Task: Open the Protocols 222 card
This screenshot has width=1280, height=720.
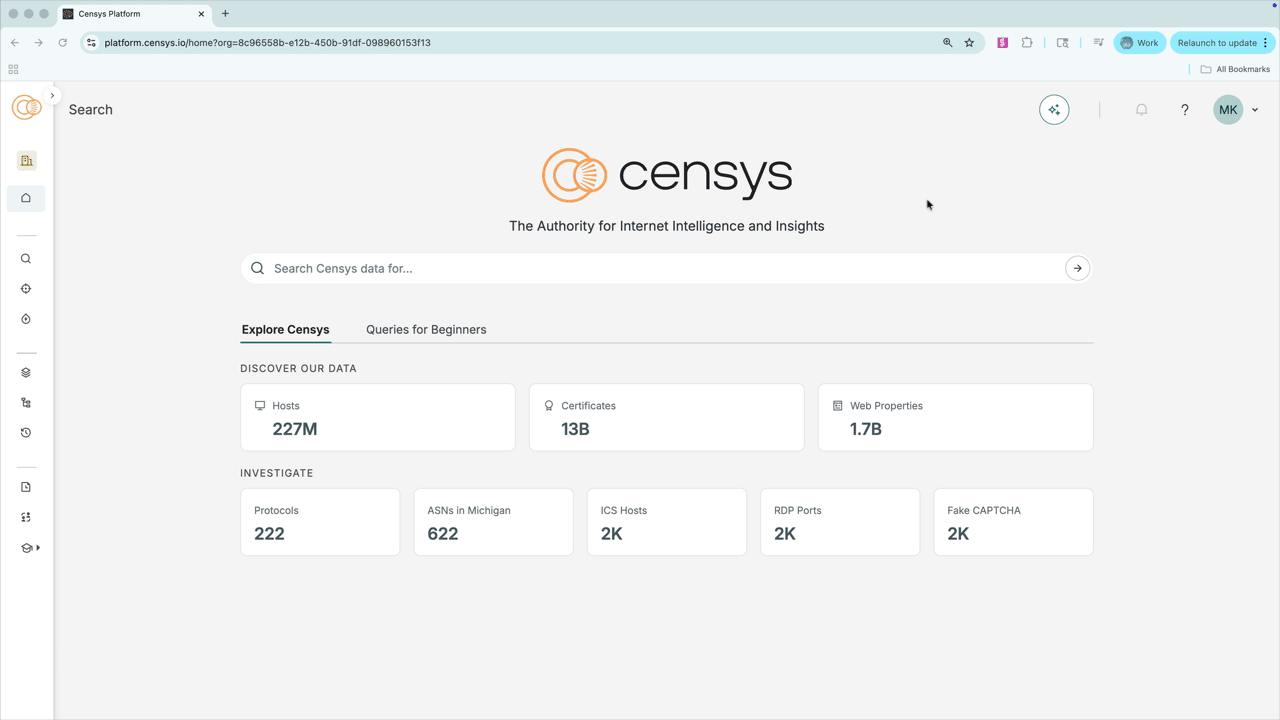Action: pyautogui.click(x=320, y=522)
